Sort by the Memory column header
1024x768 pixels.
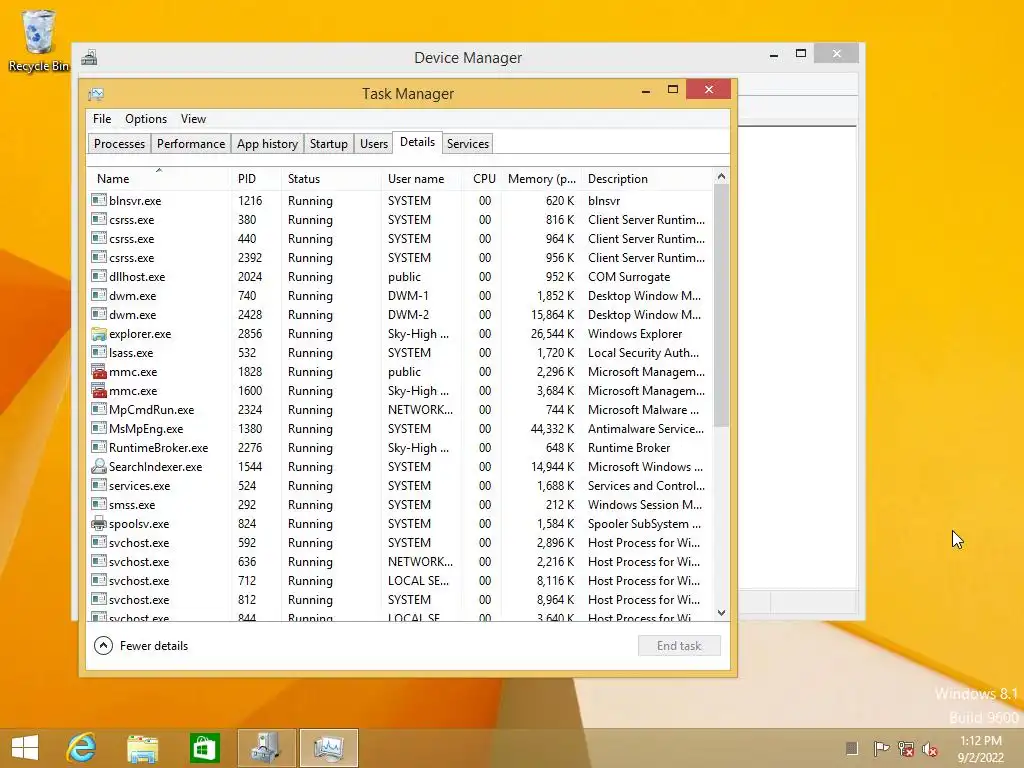pos(541,179)
